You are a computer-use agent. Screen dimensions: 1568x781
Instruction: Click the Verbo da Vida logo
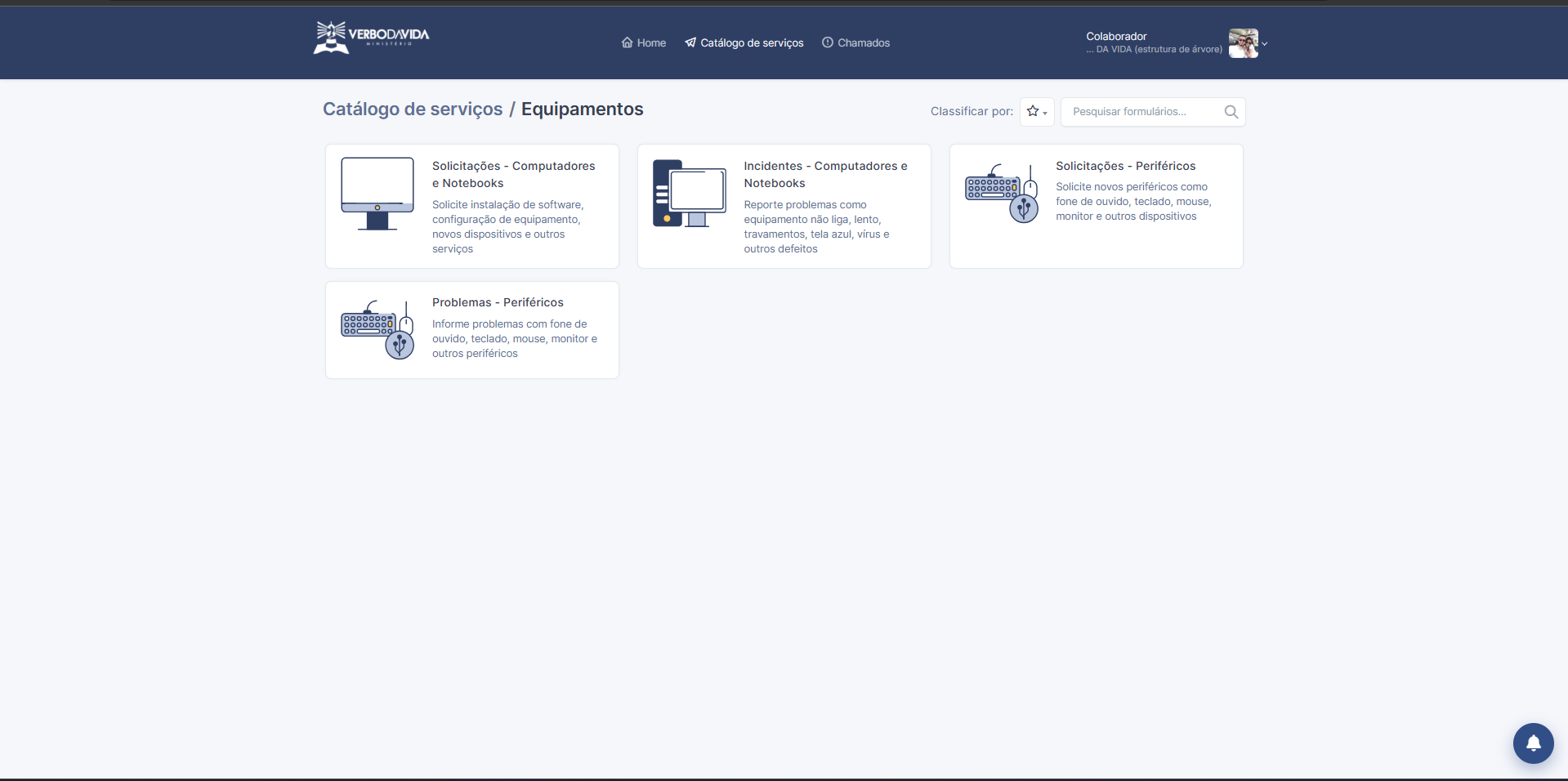click(x=371, y=38)
